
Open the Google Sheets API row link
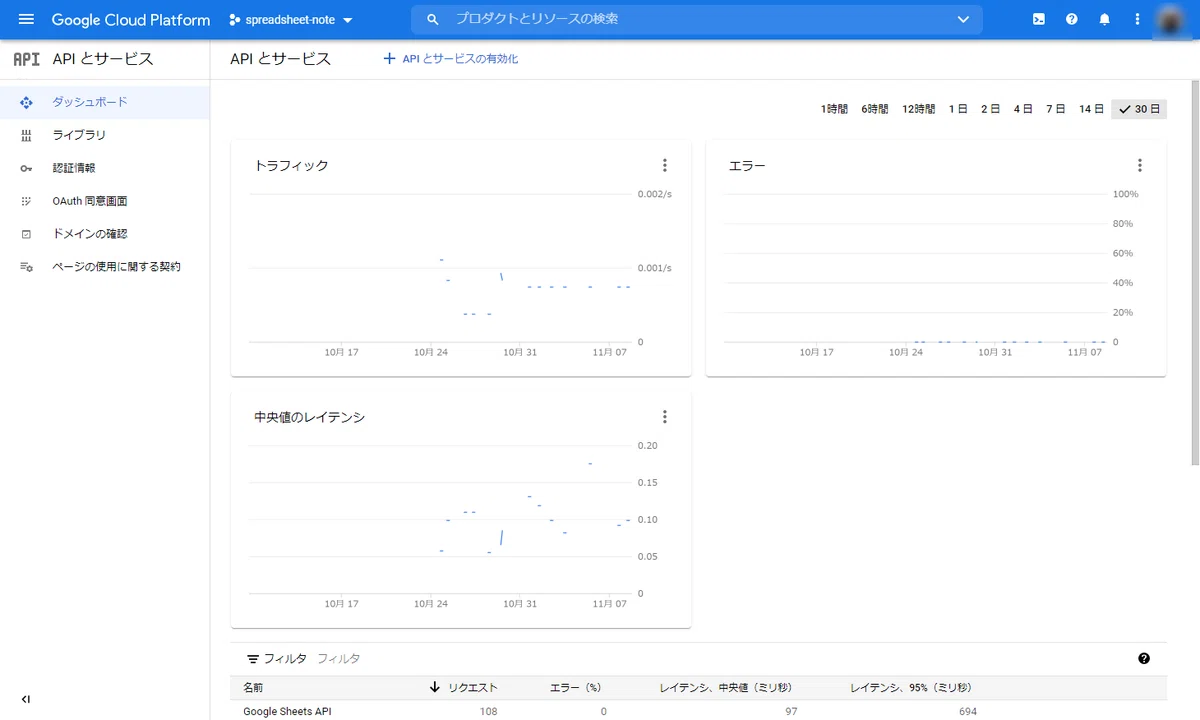(287, 711)
